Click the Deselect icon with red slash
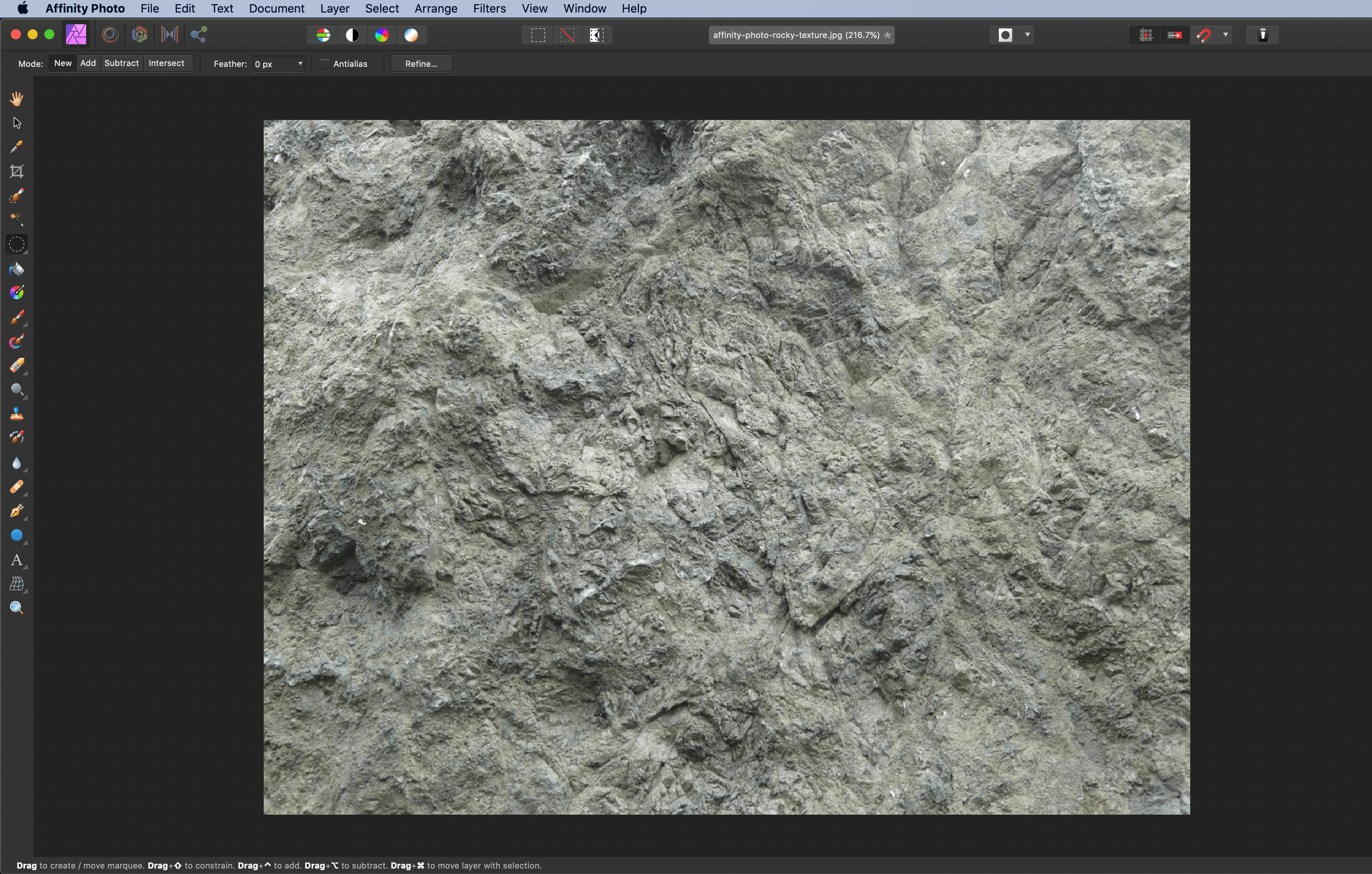The width and height of the screenshot is (1372, 874). tap(567, 36)
